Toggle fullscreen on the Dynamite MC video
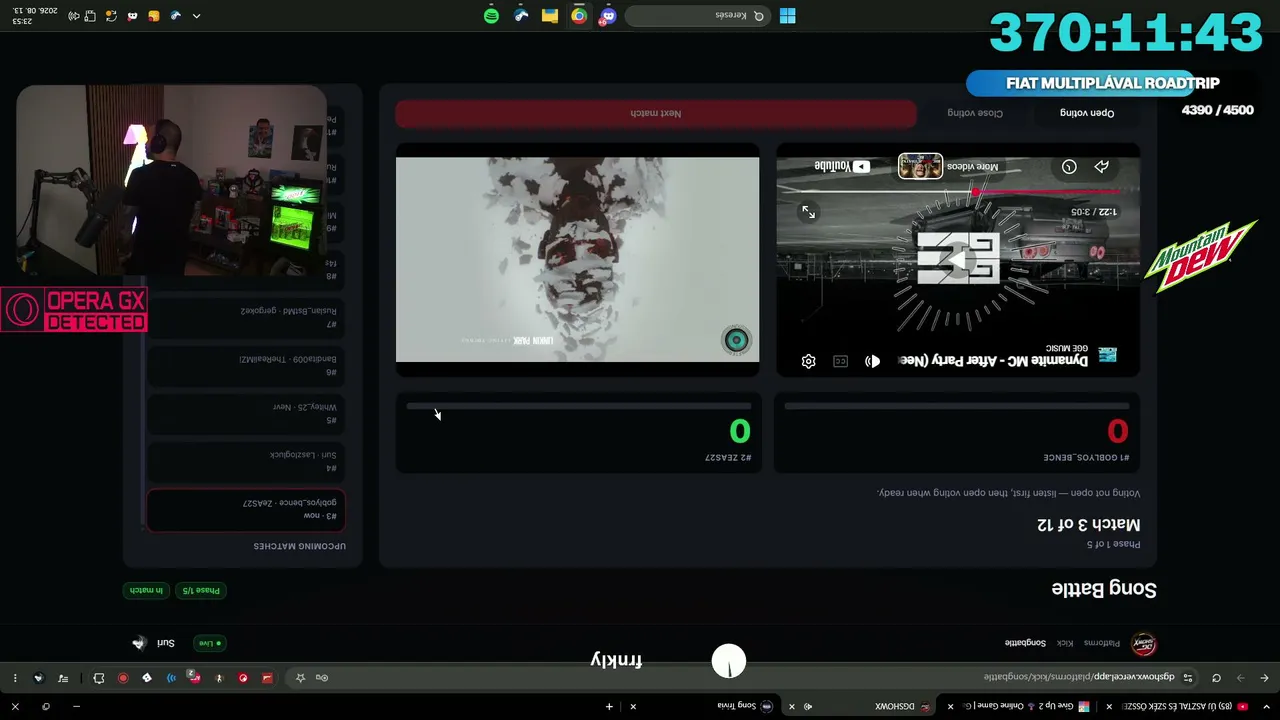Screen dimensions: 1280x720 (808, 212)
